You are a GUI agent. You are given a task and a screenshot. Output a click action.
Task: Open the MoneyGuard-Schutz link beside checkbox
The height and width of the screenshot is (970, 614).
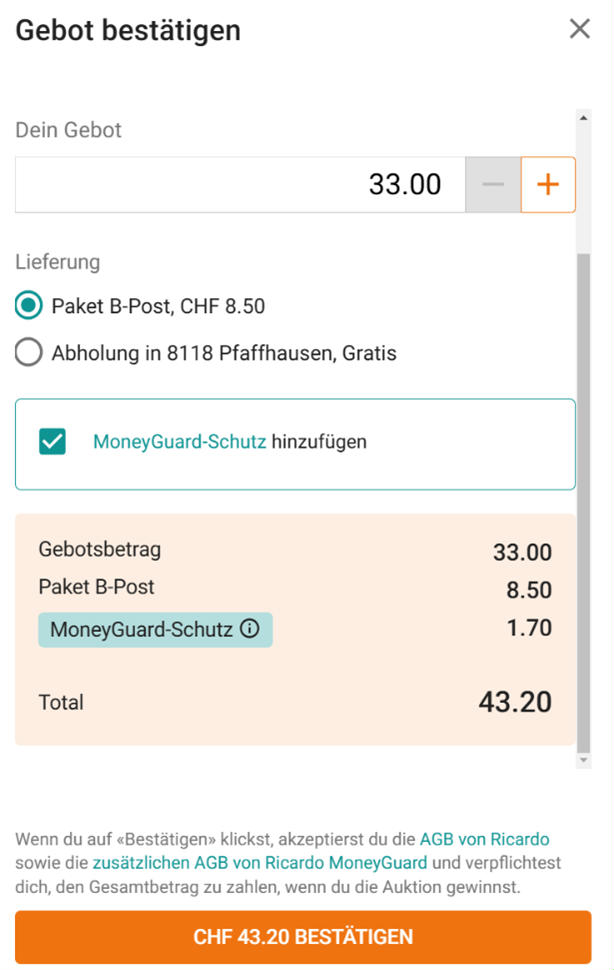tap(179, 442)
